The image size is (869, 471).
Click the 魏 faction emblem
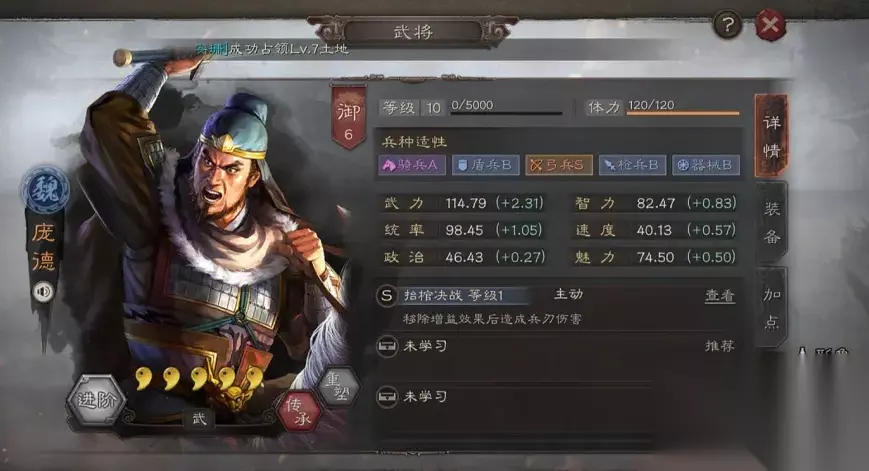(x=45, y=190)
